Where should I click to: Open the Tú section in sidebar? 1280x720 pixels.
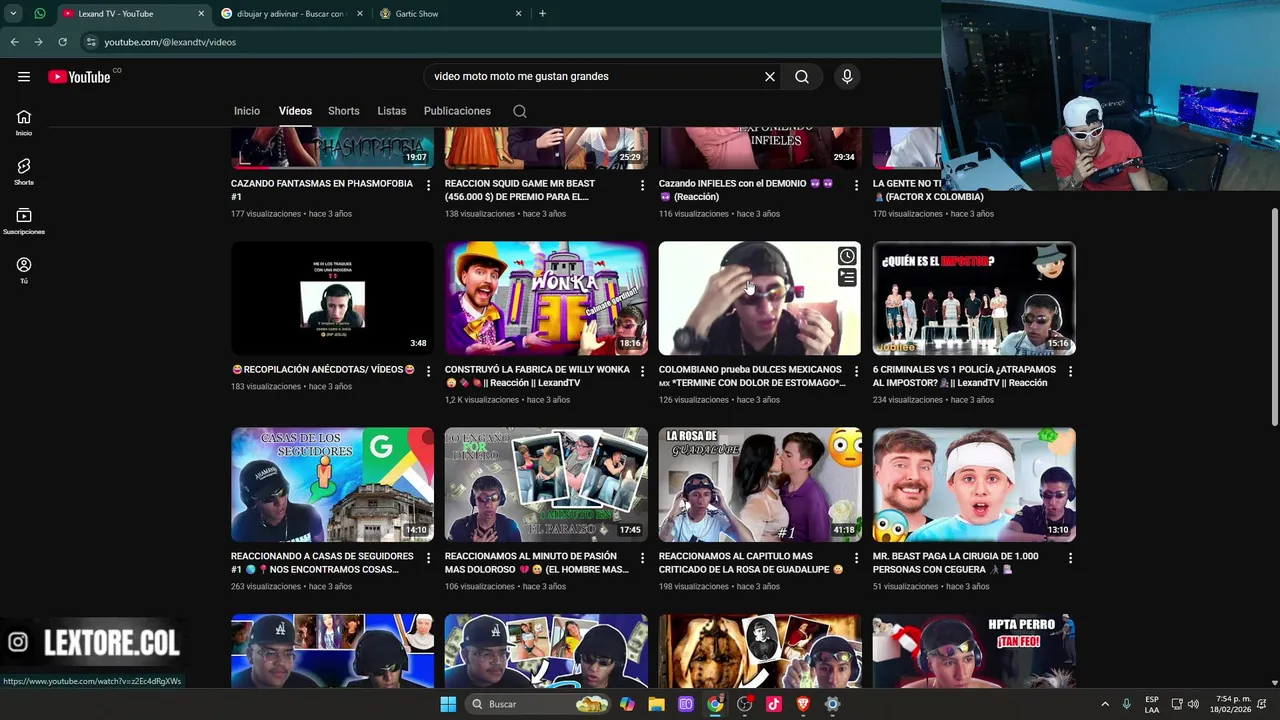pos(24,270)
